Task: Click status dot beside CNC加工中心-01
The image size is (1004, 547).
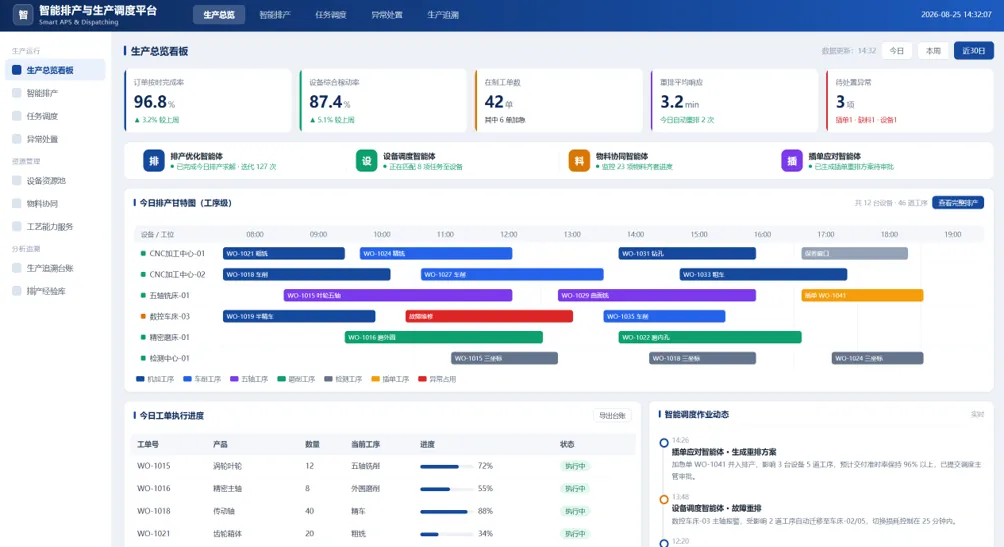Action: pos(143,254)
